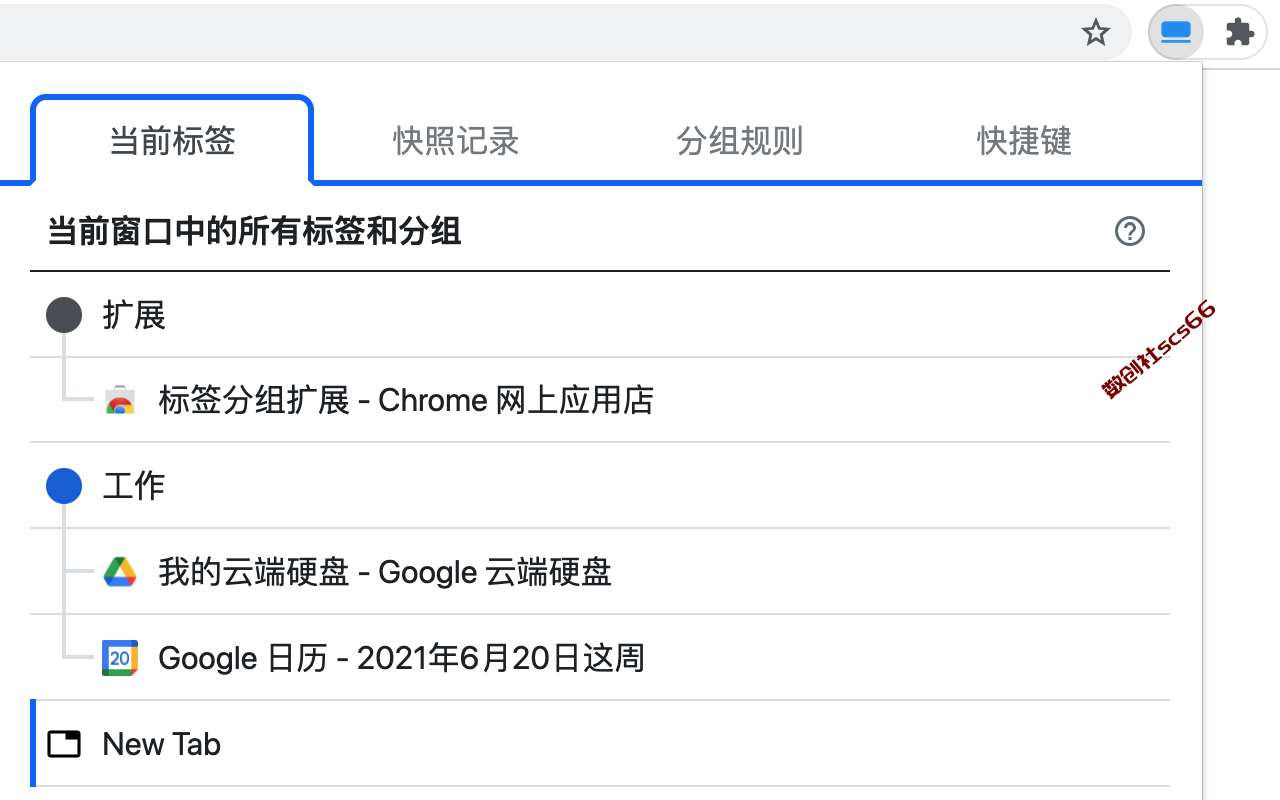Viewport: 1280px width, 800px height.
Task: Select the 工作 group name
Action: coord(134,487)
